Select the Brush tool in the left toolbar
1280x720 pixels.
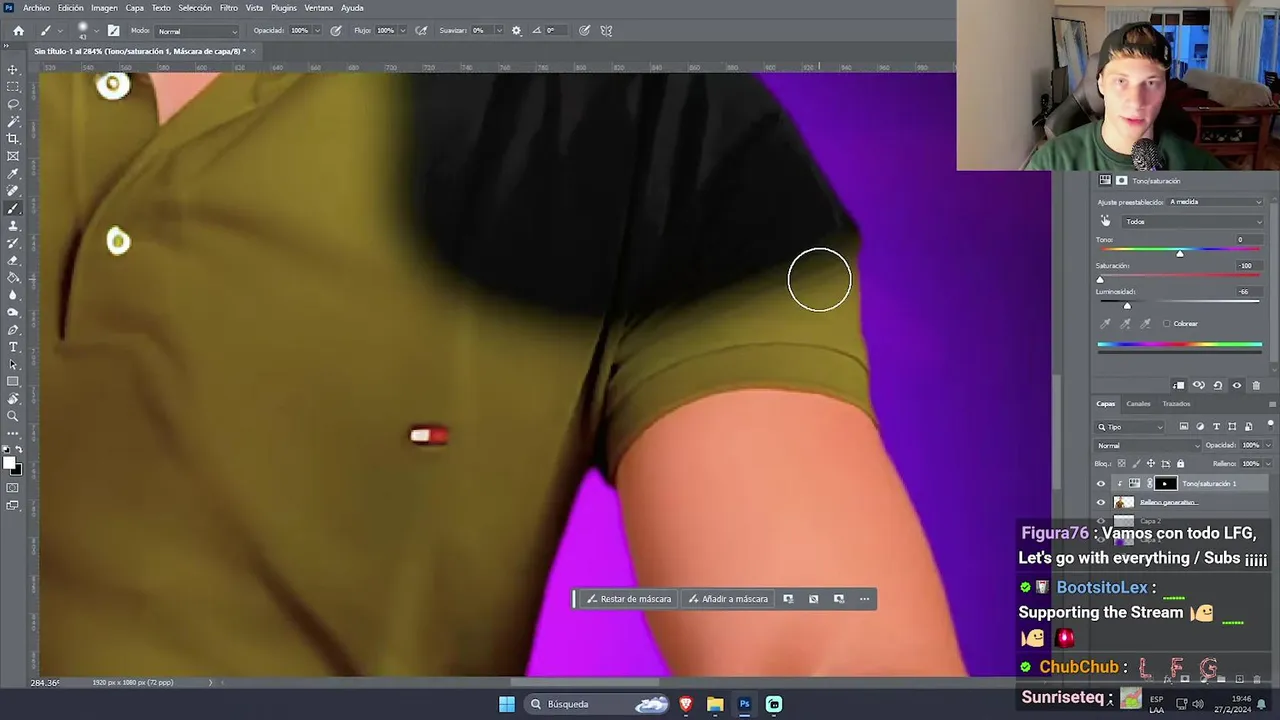coord(13,209)
